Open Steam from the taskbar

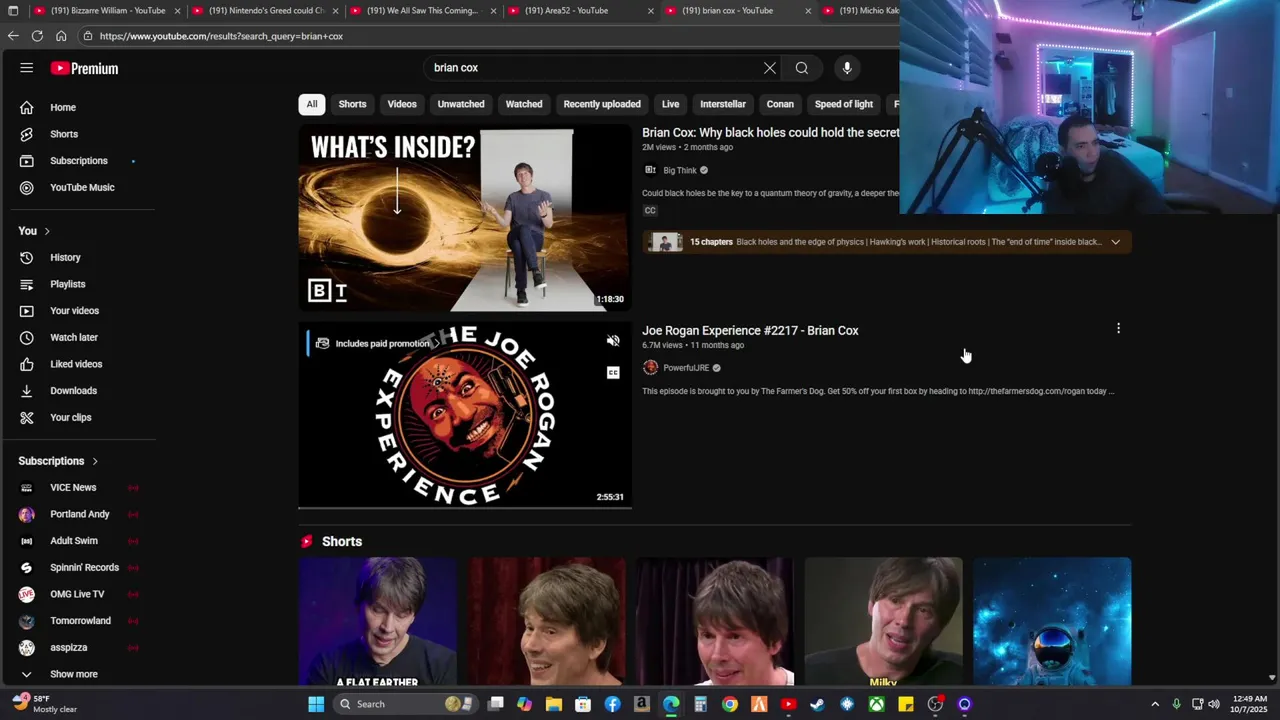(x=817, y=704)
